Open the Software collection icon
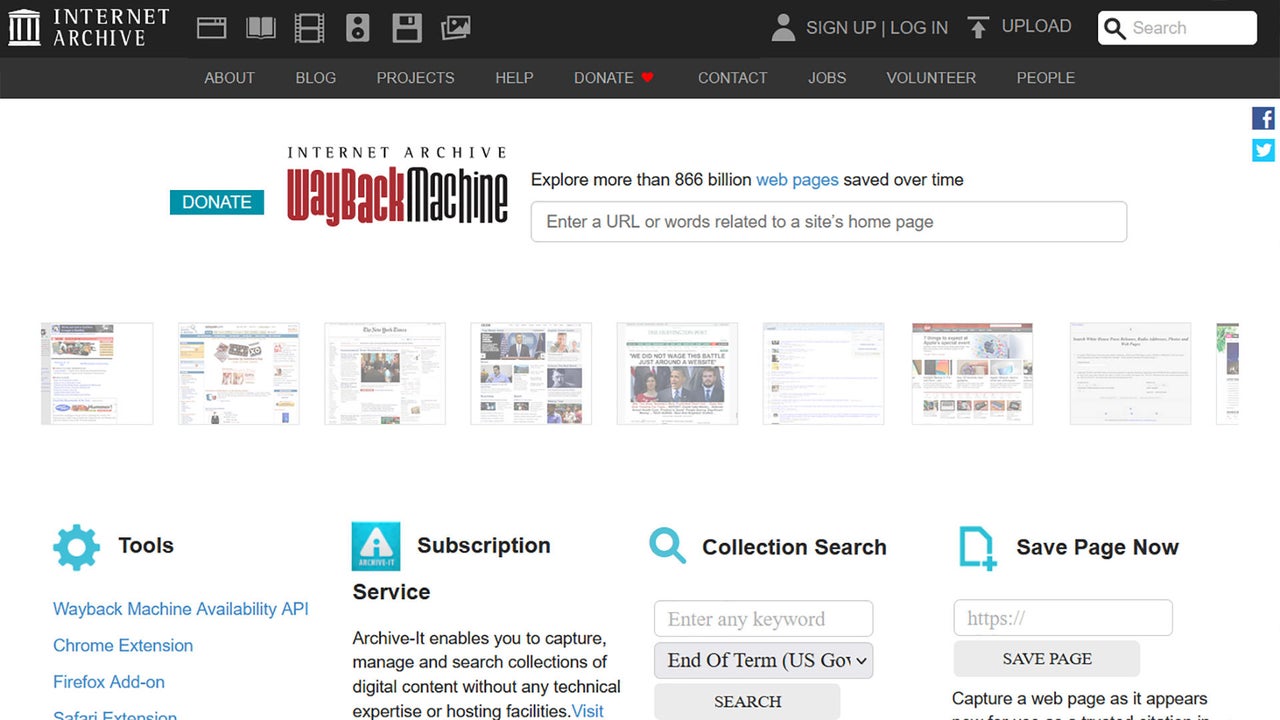Viewport: 1280px width, 720px height. [407, 27]
